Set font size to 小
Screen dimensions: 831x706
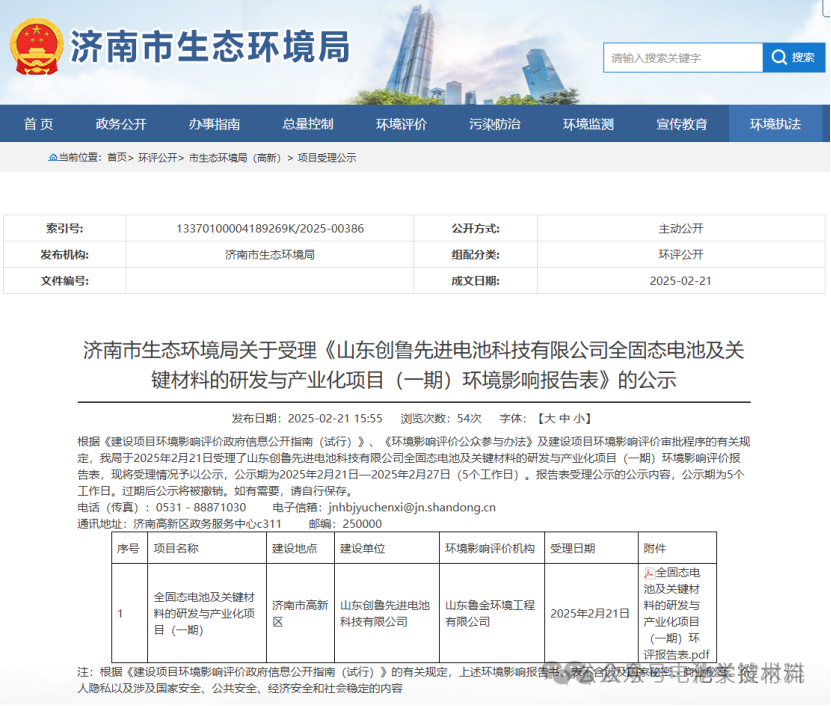579,418
